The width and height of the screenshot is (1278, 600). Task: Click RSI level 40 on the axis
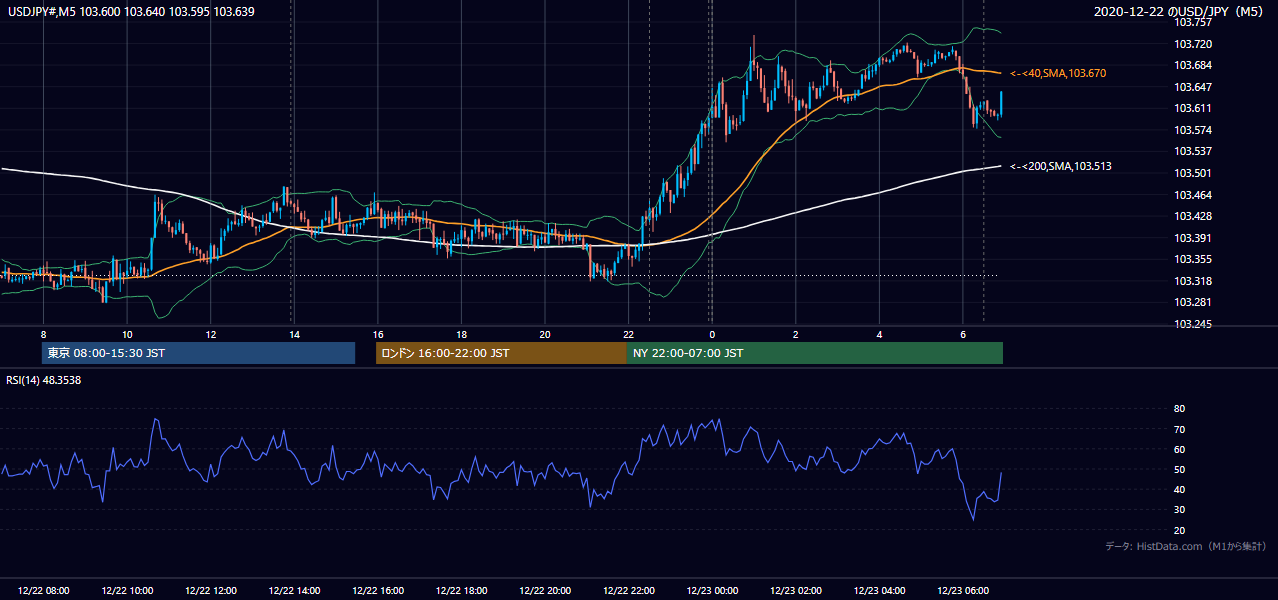coord(1179,489)
